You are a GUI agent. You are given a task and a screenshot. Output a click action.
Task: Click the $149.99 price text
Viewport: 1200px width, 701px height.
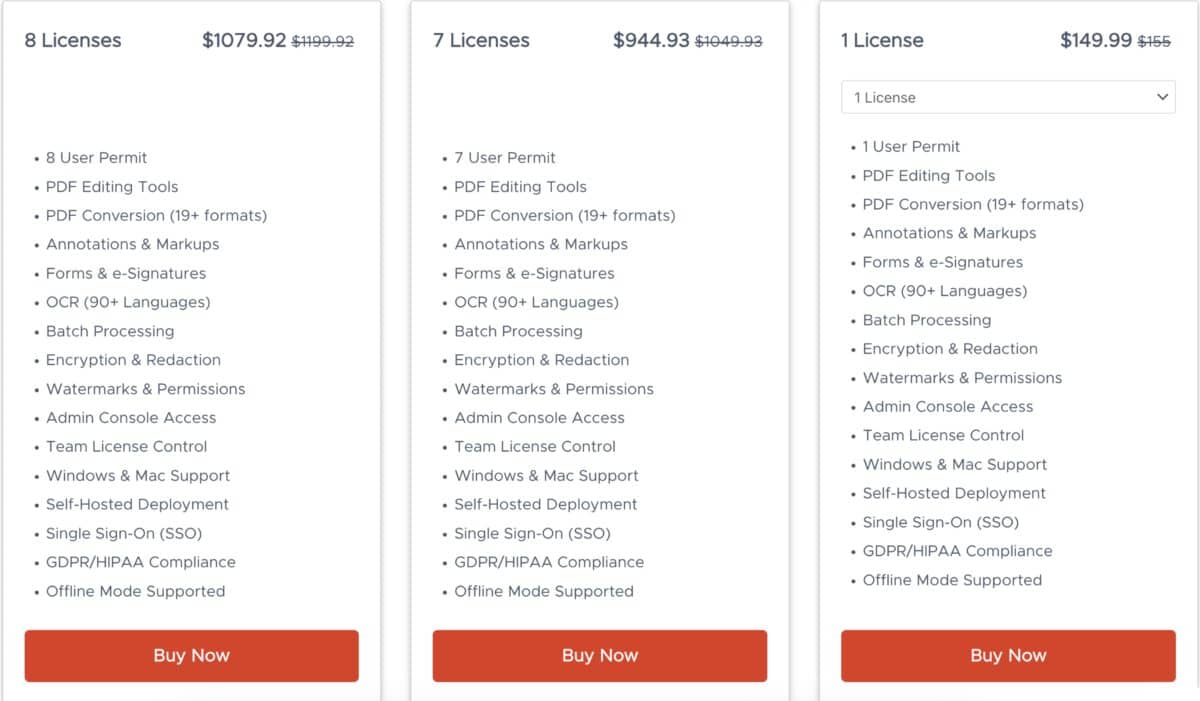click(x=1098, y=40)
